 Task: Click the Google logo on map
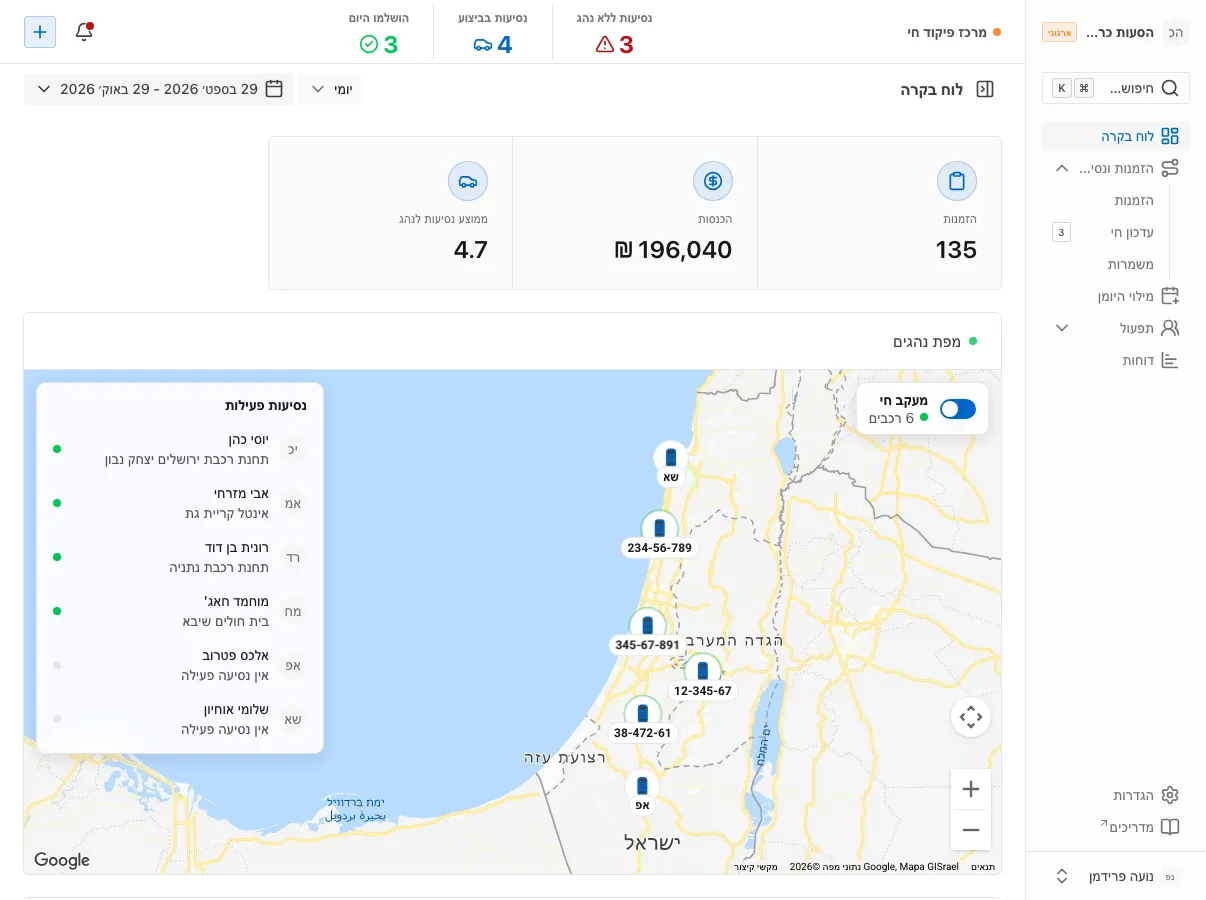click(x=62, y=860)
